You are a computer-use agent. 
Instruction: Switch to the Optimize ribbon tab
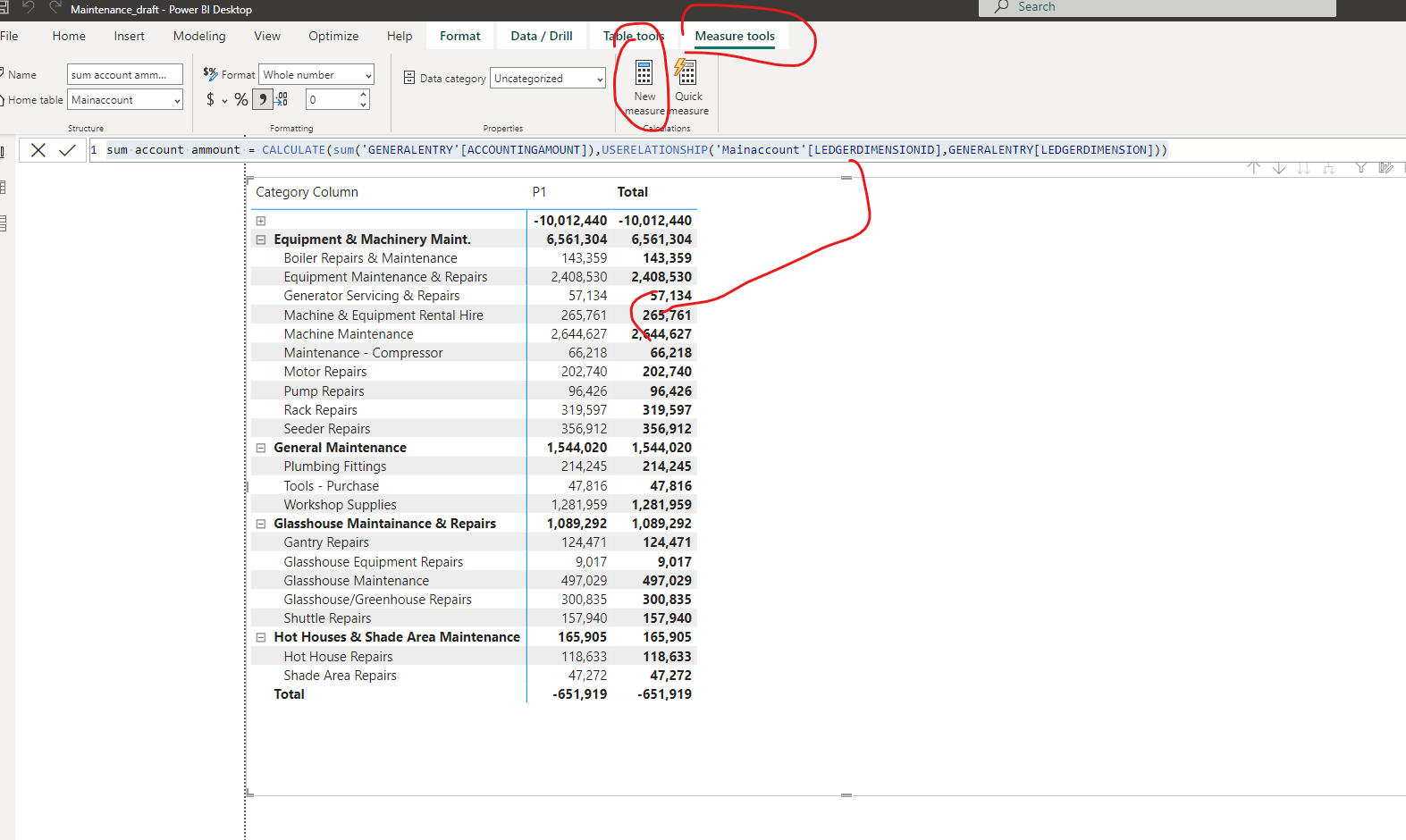pos(333,36)
